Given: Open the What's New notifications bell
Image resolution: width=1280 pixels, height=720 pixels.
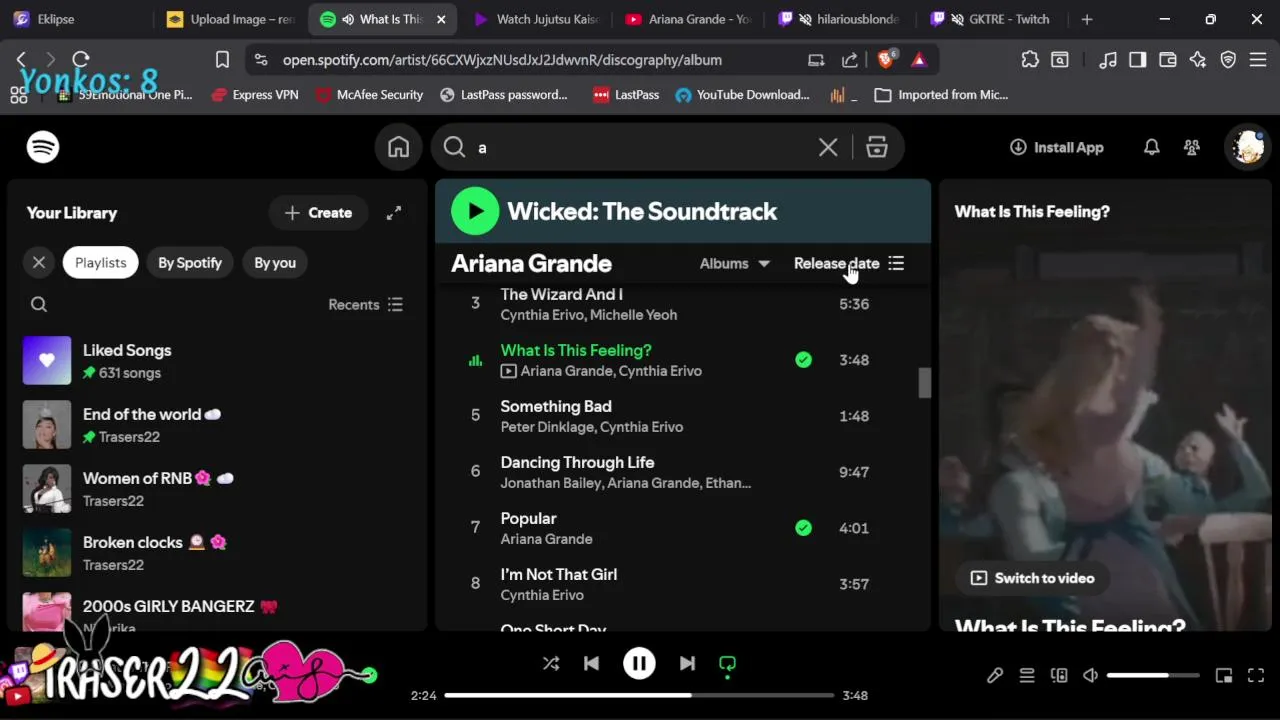Looking at the screenshot, I should point(1152,147).
